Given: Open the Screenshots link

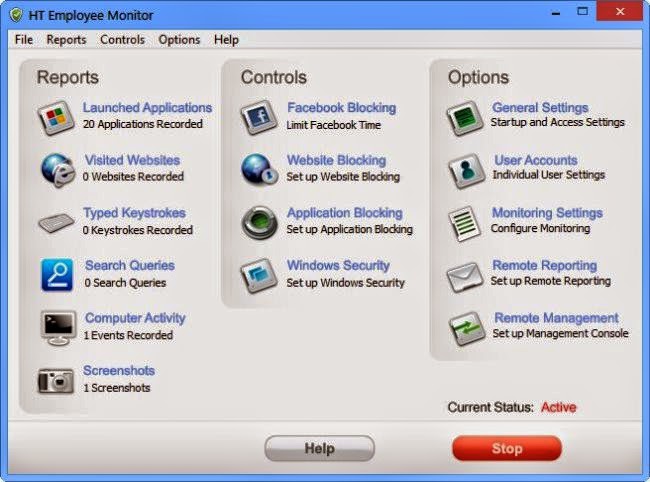Looking at the screenshot, I should 119,371.
